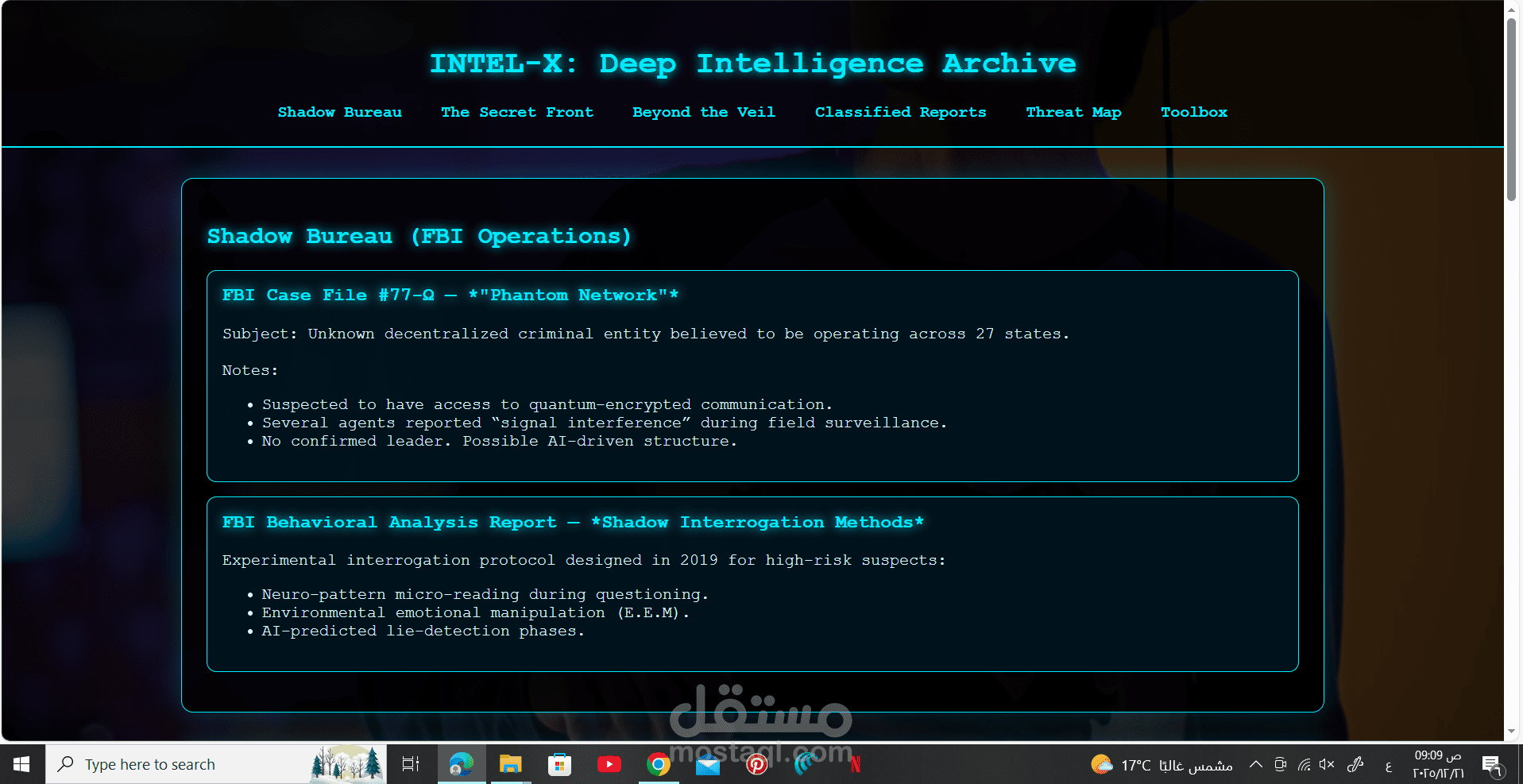Click the Experimental interrogation protocol line
Viewport: 1523px width, 784px height.
(584, 560)
